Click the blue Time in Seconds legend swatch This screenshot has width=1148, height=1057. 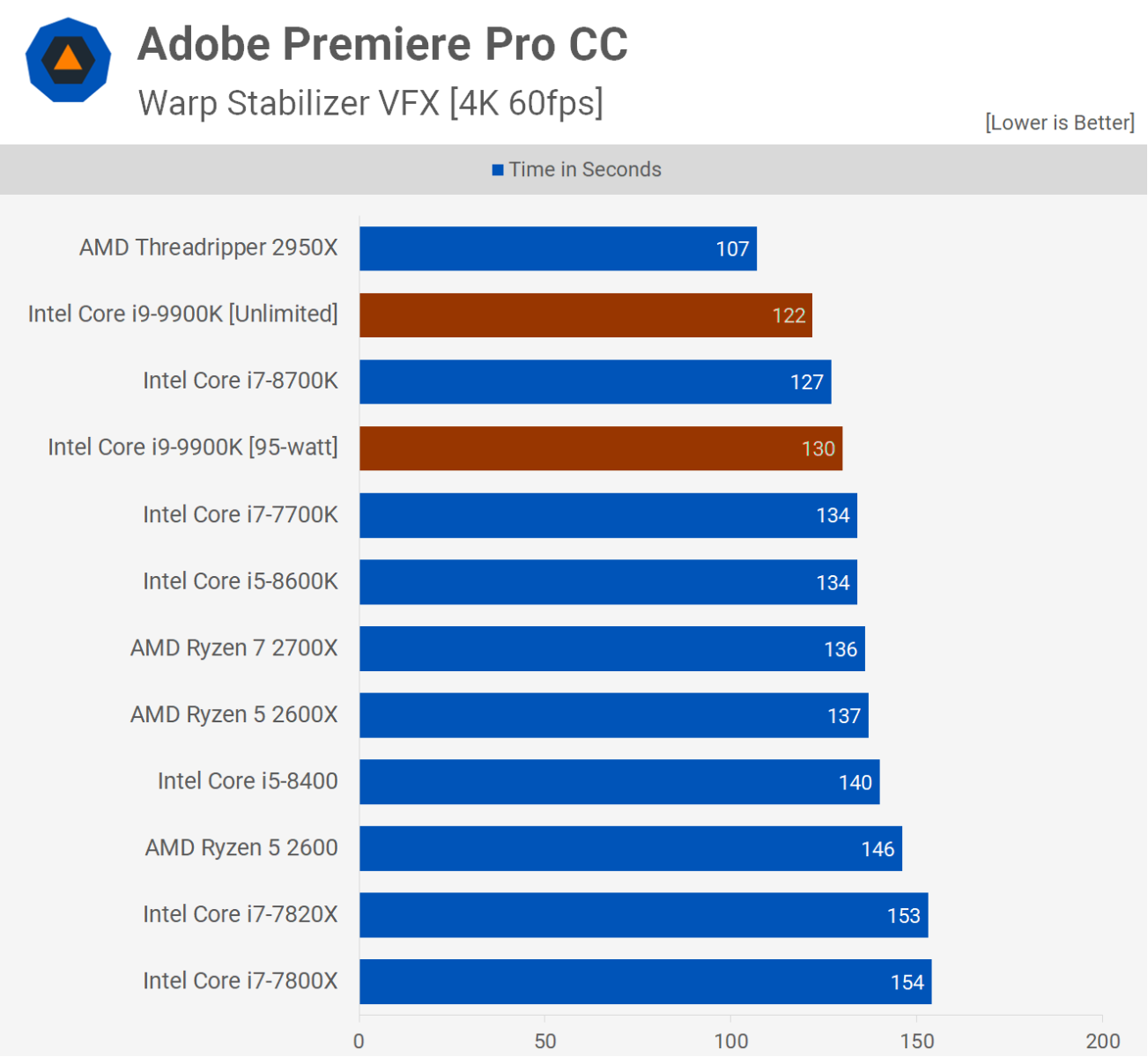[x=498, y=170]
